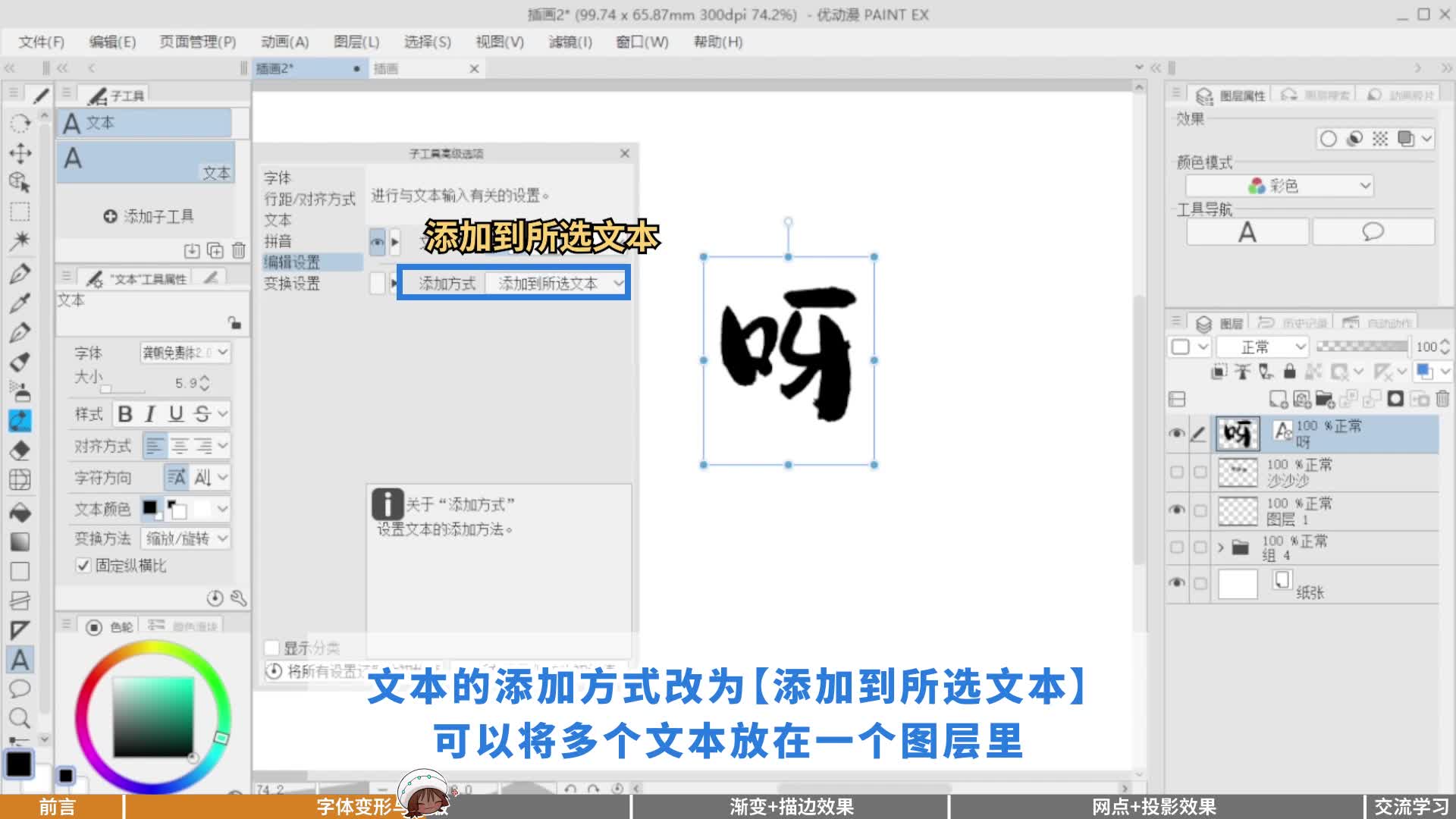Click the 添加子工具 button

[149, 216]
